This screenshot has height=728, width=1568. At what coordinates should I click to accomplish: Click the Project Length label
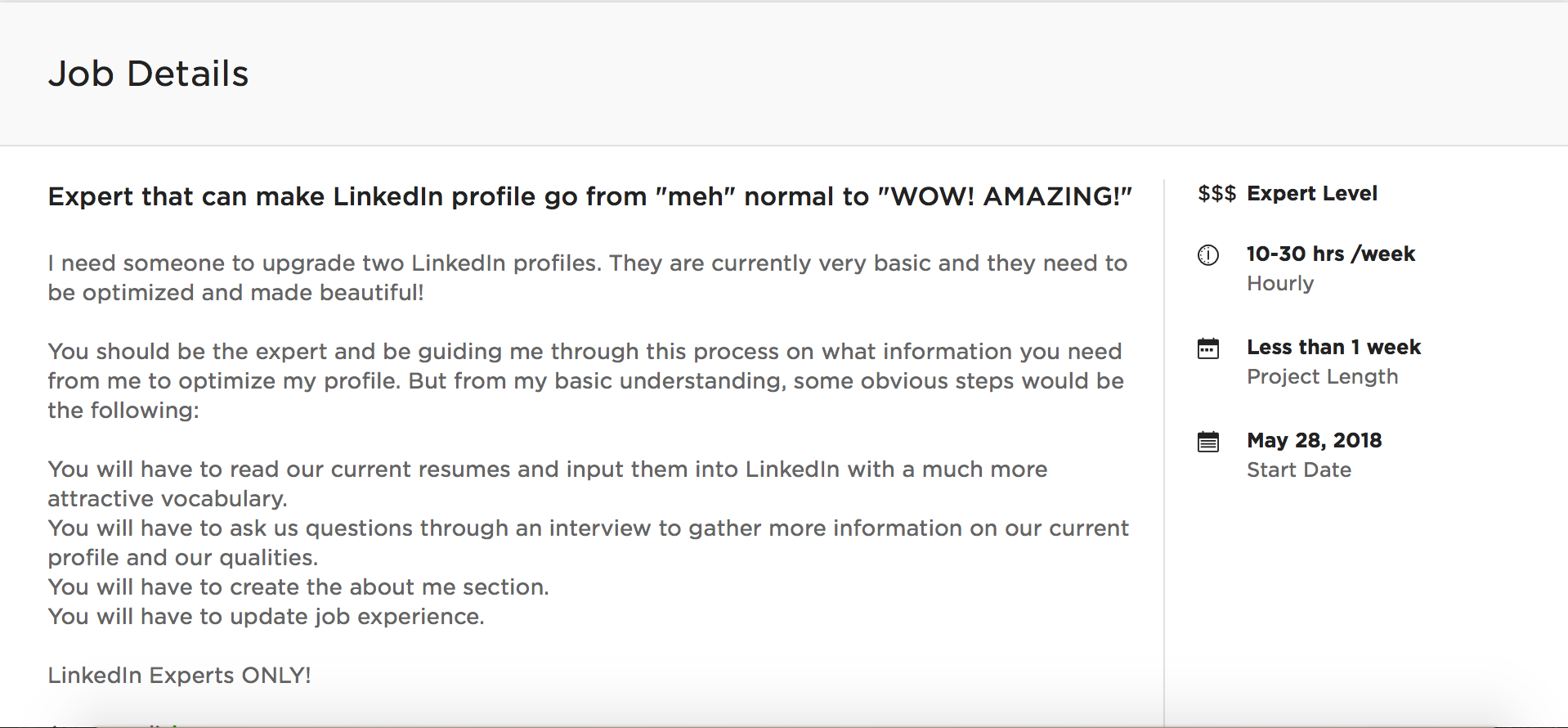click(x=1322, y=376)
